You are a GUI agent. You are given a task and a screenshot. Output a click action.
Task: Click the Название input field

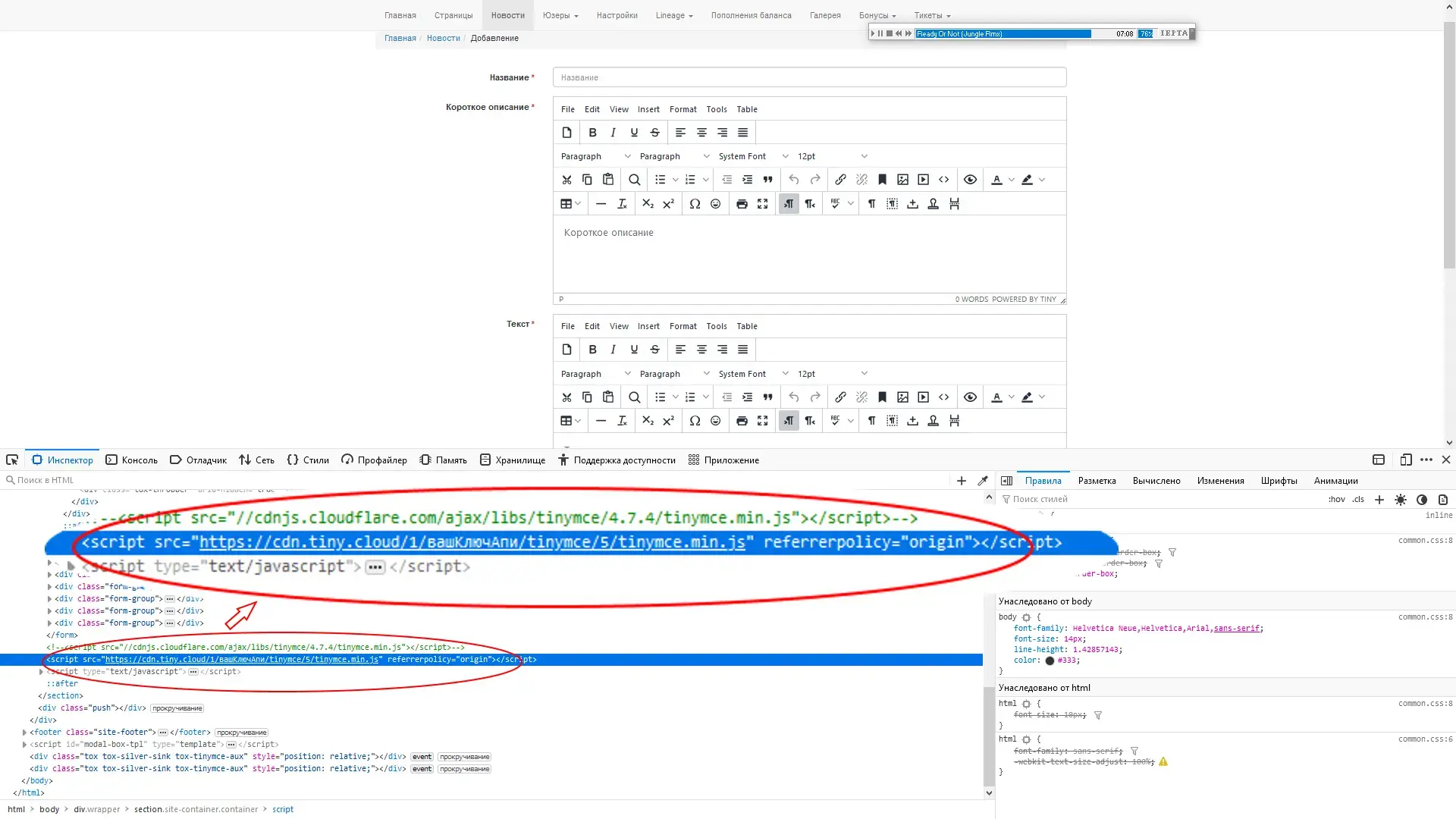(809, 77)
